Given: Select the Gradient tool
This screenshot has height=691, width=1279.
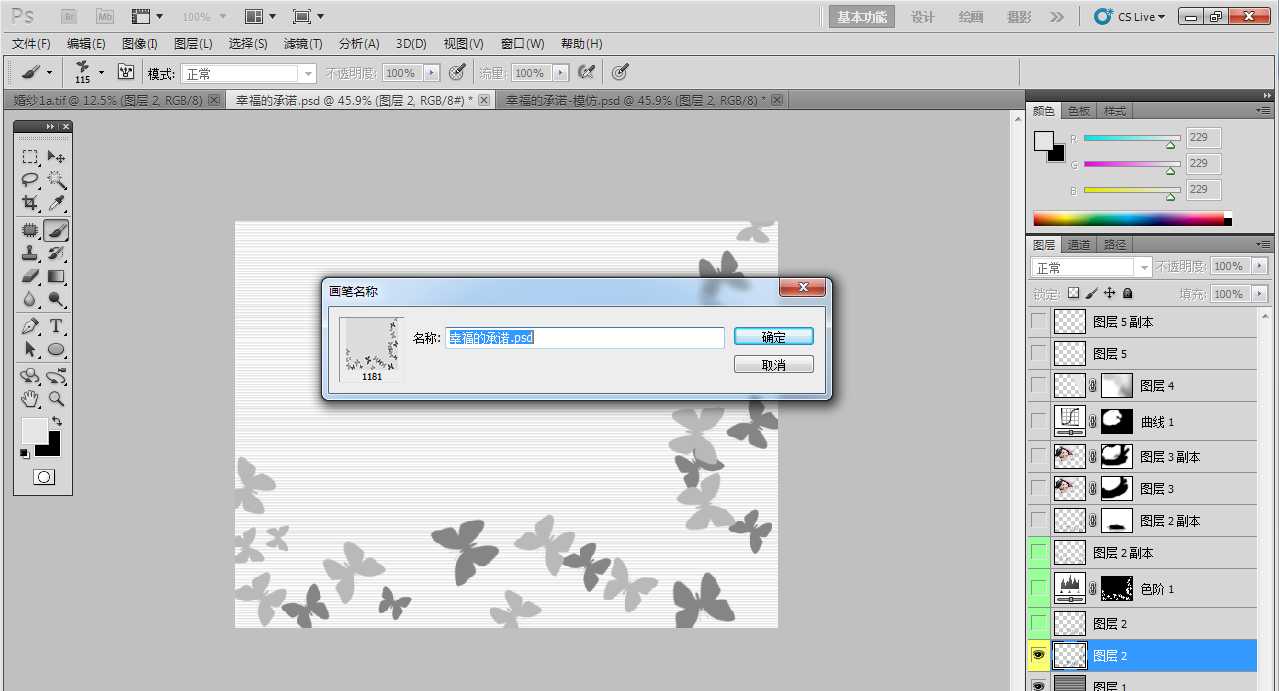Looking at the screenshot, I should tap(57, 276).
